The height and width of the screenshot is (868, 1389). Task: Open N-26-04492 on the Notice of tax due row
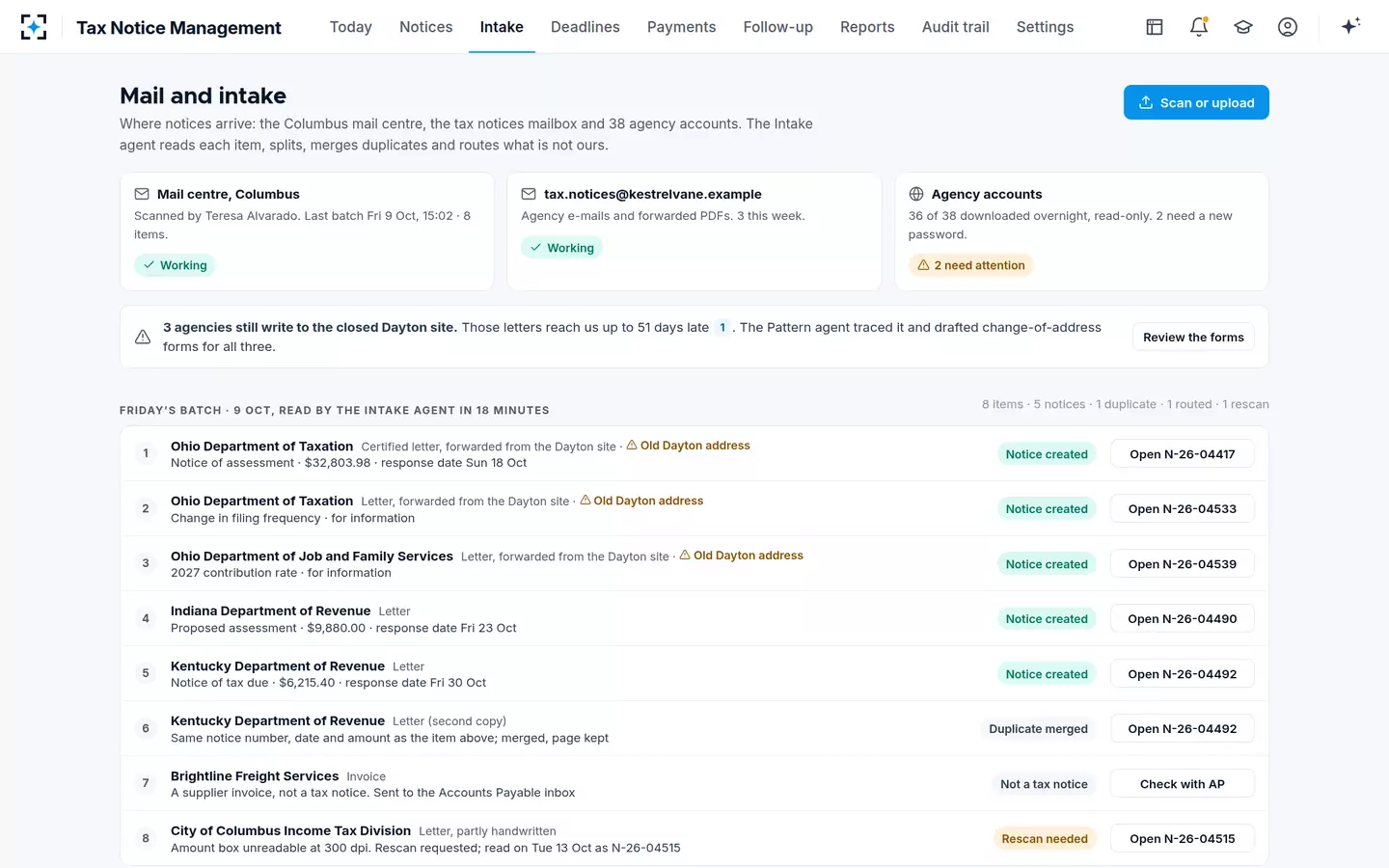[1183, 674]
